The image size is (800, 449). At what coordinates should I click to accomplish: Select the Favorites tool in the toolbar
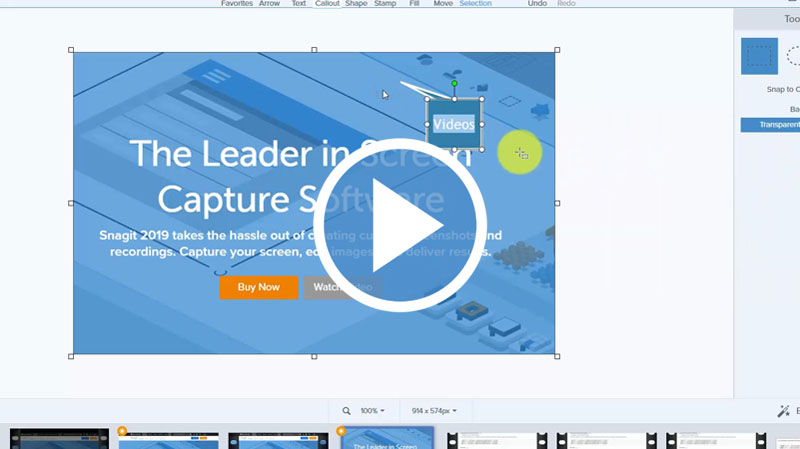pyautogui.click(x=237, y=4)
